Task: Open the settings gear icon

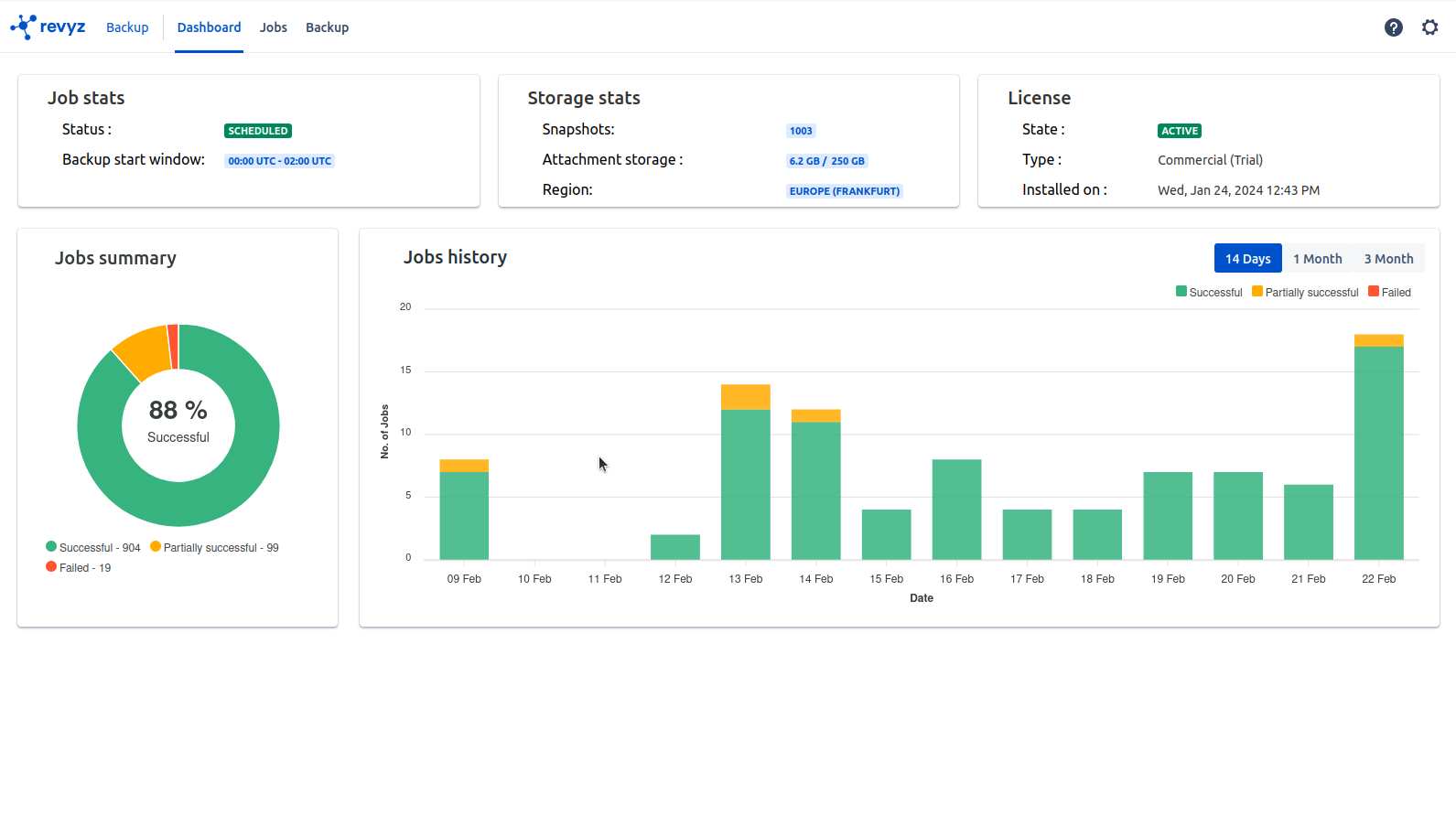Action: 1429,27
